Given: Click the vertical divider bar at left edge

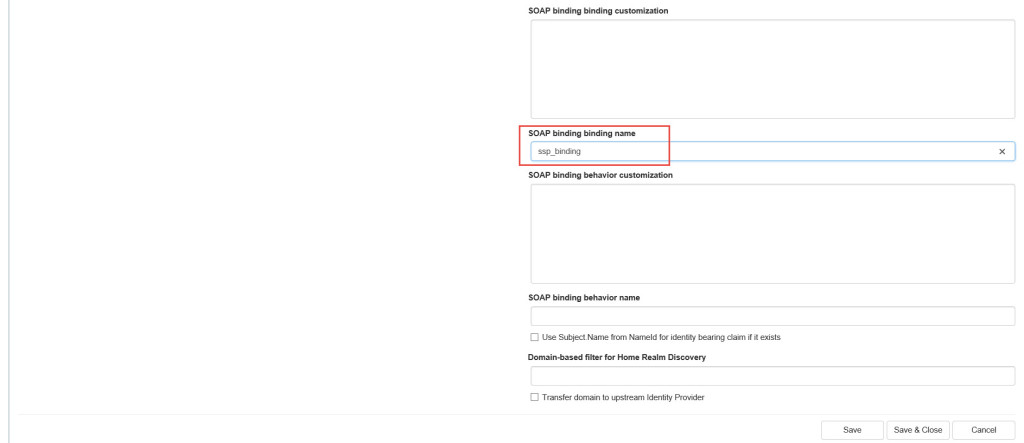Looking at the screenshot, I should 8,222.
